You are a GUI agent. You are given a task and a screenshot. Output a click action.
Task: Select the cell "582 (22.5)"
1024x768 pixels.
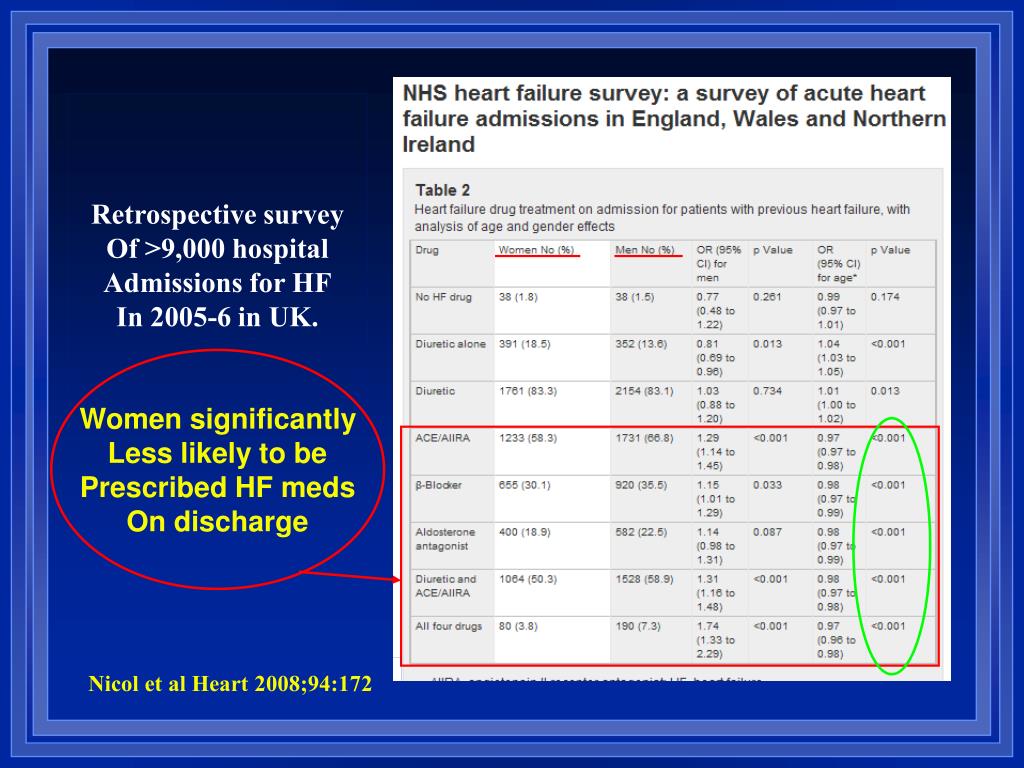tap(641, 532)
